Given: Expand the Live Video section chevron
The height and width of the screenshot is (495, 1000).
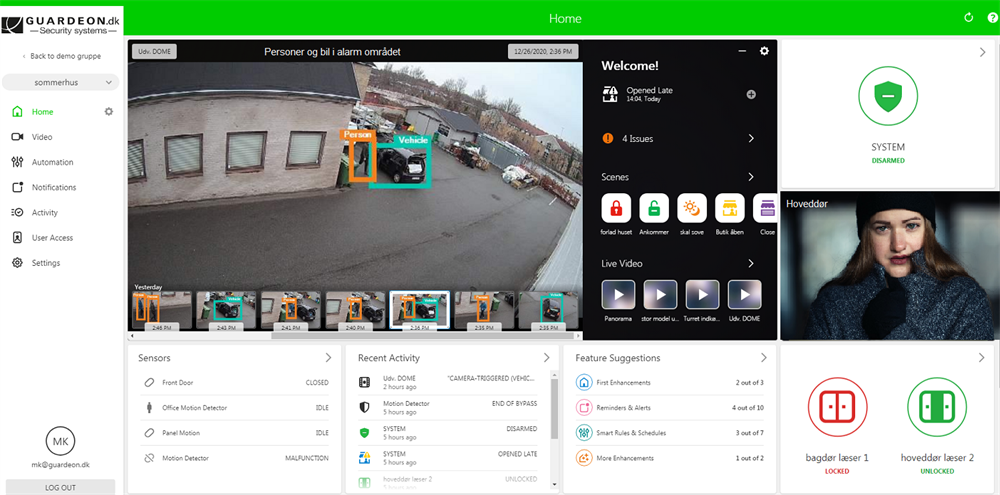Looking at the screenshot, I should (x=751, y=263).
